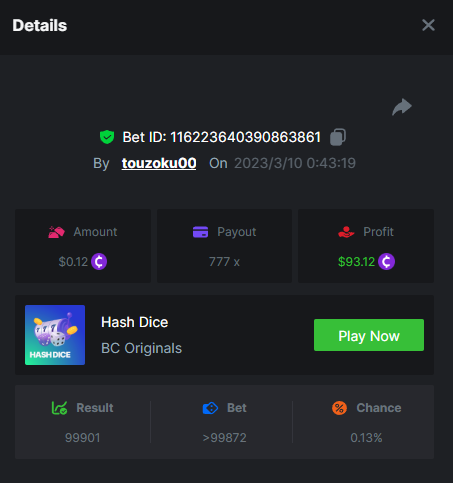Close the Details dialog
Screen dimensions: 453x483
click(428, 25)
